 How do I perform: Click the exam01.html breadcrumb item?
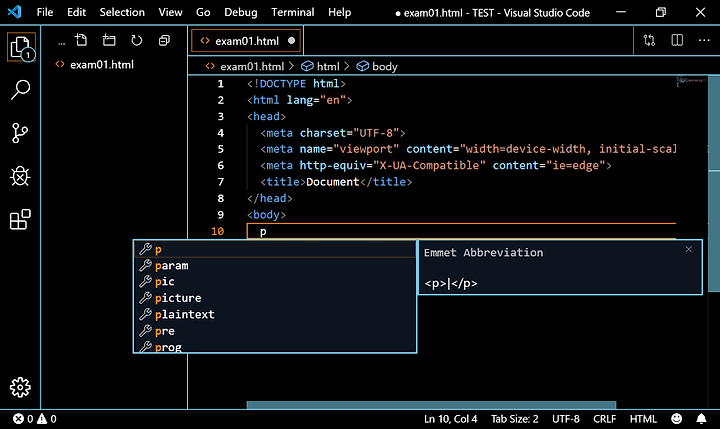point(252,67)
